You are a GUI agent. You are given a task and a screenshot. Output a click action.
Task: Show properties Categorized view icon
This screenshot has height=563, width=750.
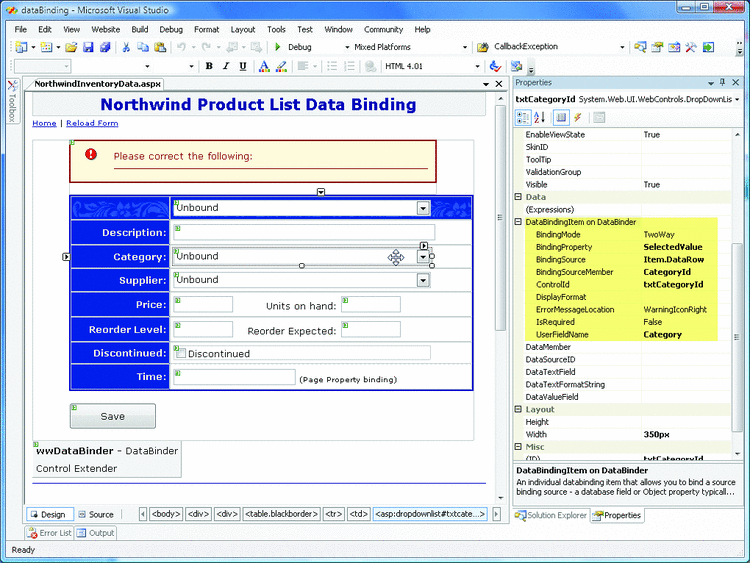[x=523, y=117]
